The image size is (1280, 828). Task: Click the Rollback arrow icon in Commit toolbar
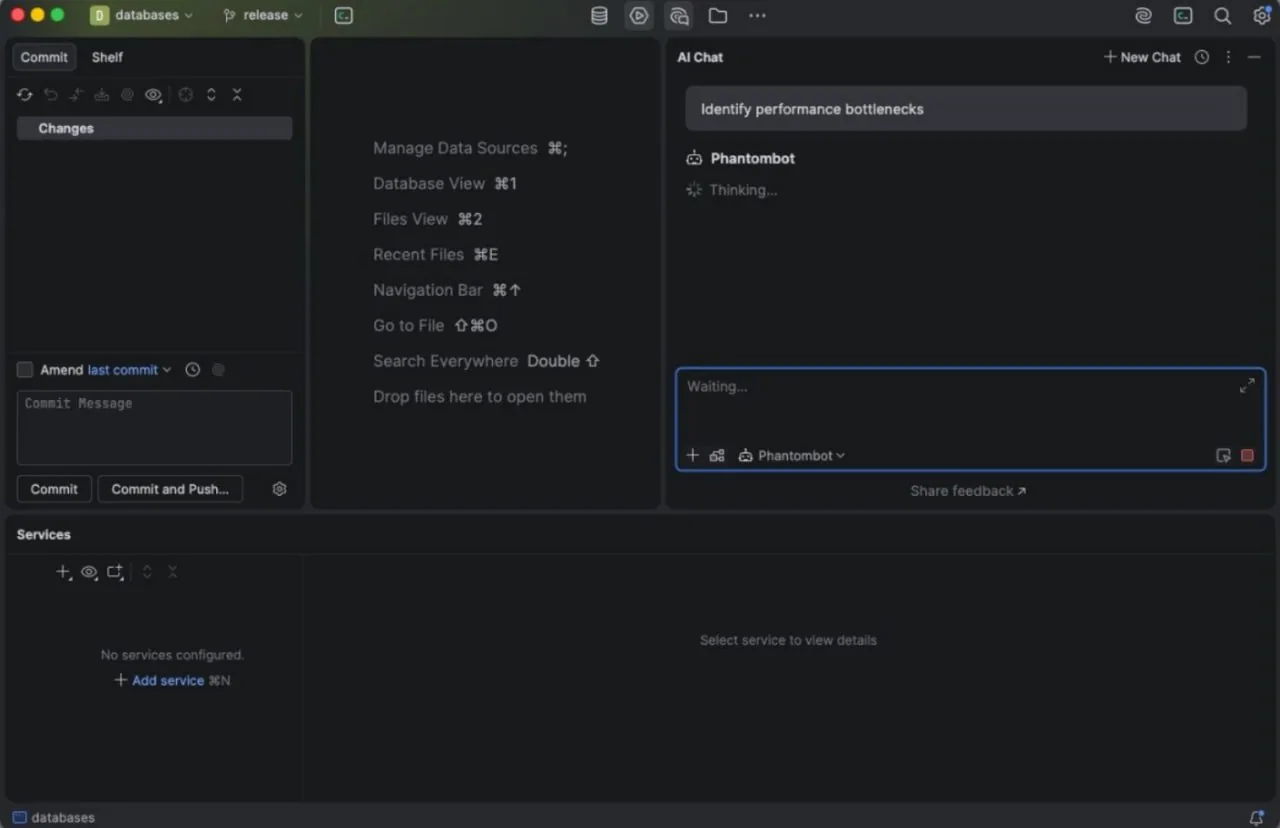tap(51, 95)
